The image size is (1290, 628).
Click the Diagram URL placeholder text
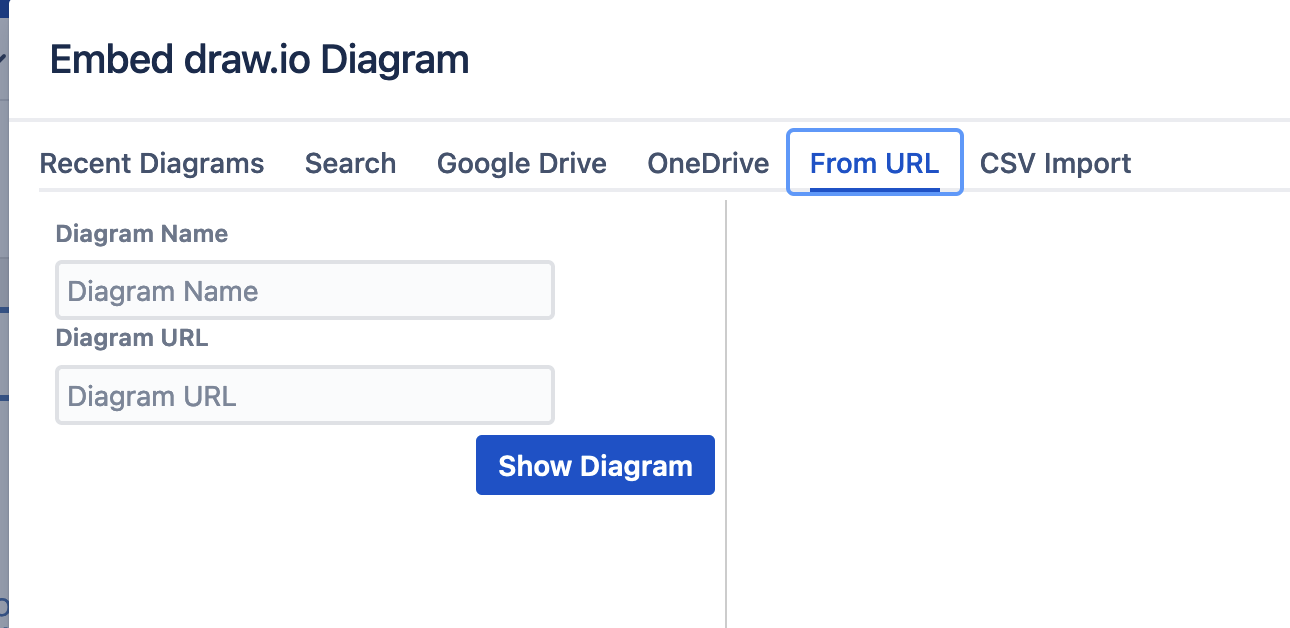click(150, 396)
